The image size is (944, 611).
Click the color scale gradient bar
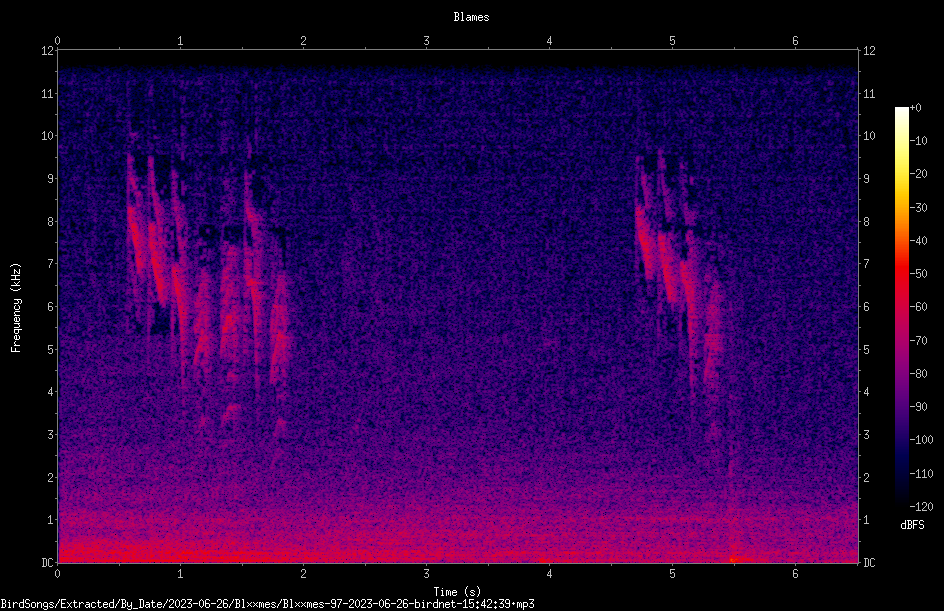[x=901, y=307]
